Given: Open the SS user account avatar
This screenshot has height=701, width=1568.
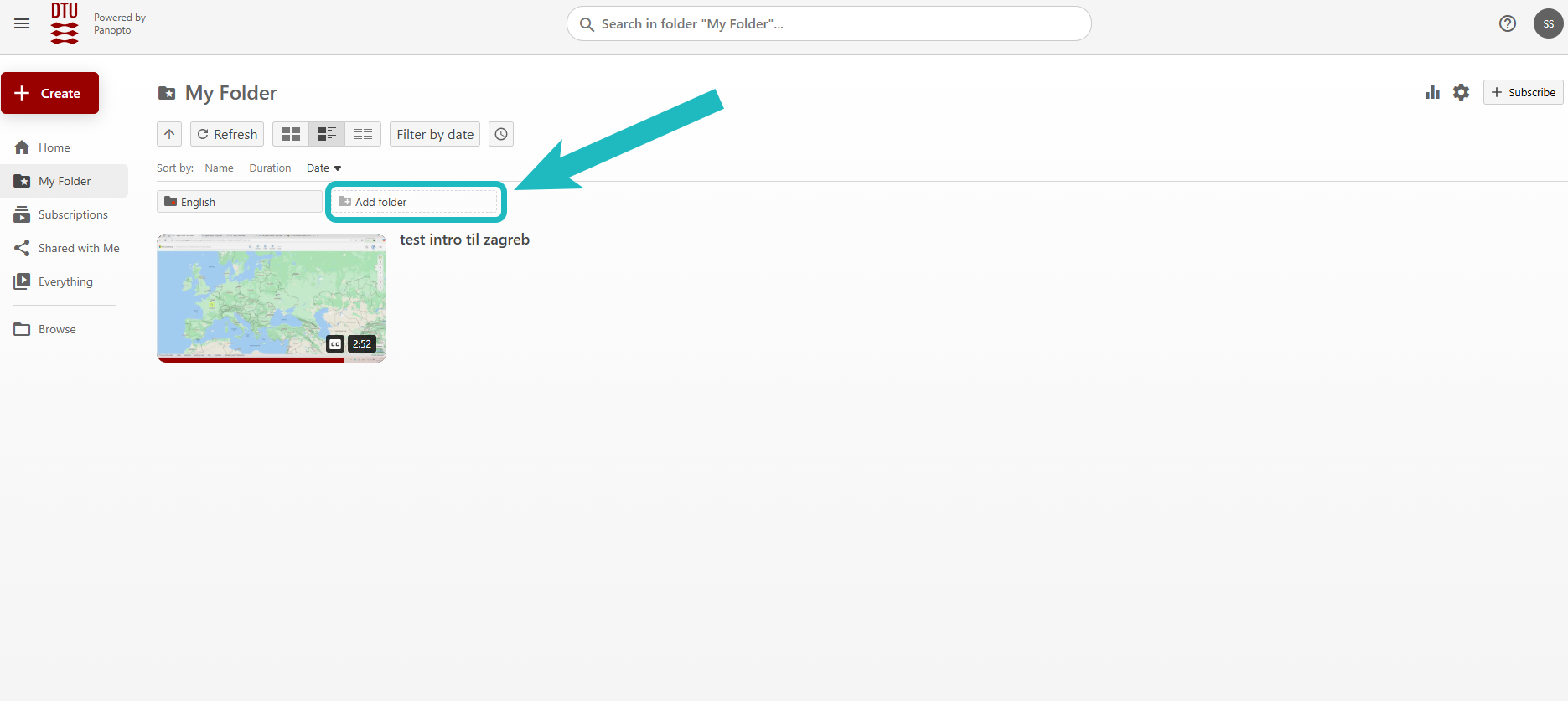Looking at the screenshot, I should (1548, 23).
